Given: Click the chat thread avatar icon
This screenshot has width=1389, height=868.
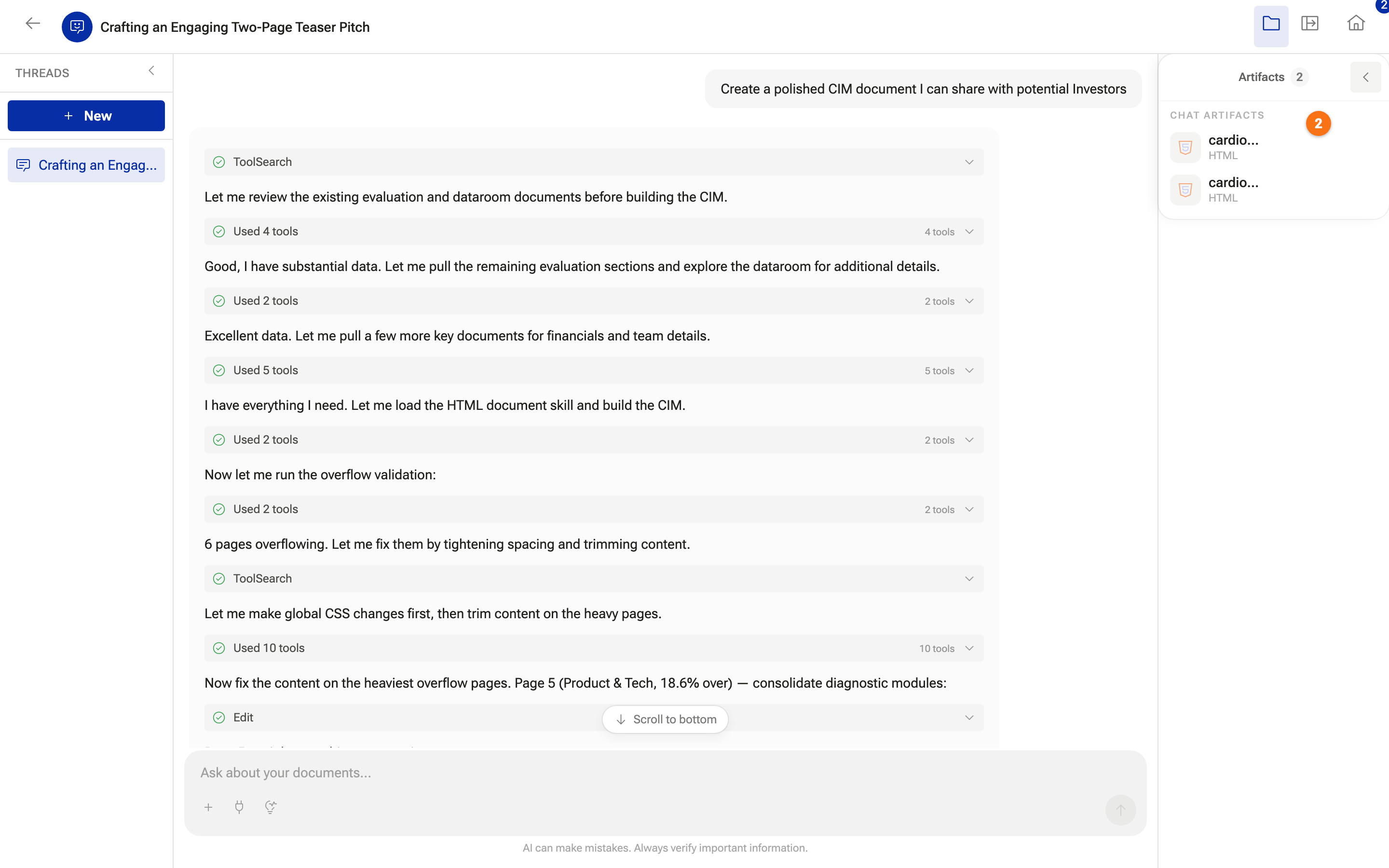Looking at the screenshot, I should (x=77, y=27).
